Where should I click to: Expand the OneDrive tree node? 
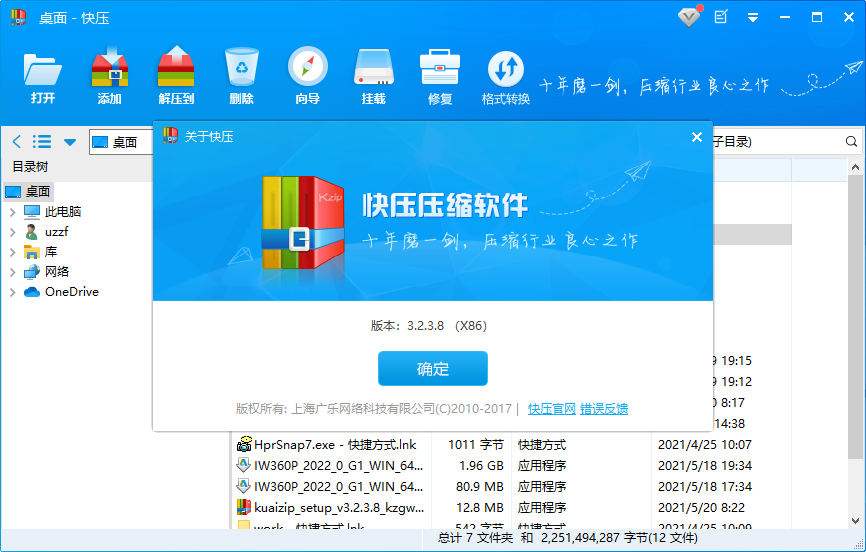pyautogui.click(x=13, y=292)
